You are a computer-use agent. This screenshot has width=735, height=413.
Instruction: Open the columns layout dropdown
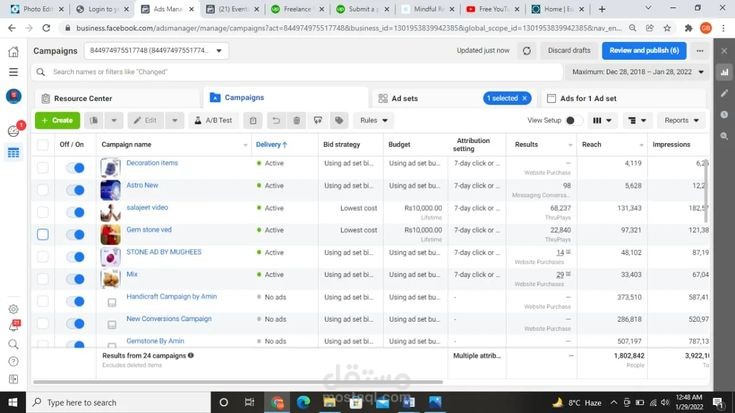[x=602, y=120]
